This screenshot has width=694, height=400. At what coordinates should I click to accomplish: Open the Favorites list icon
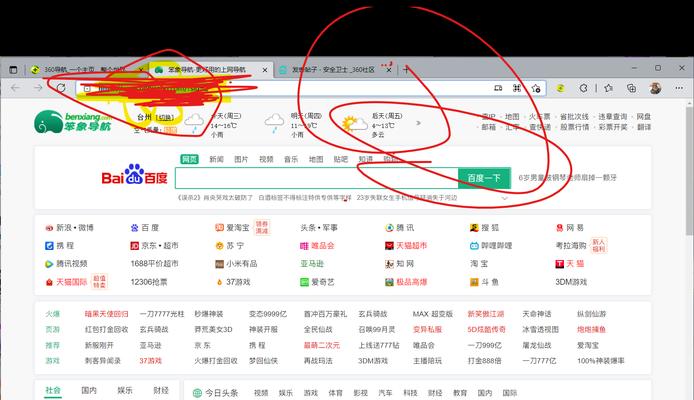pos(609,88)
